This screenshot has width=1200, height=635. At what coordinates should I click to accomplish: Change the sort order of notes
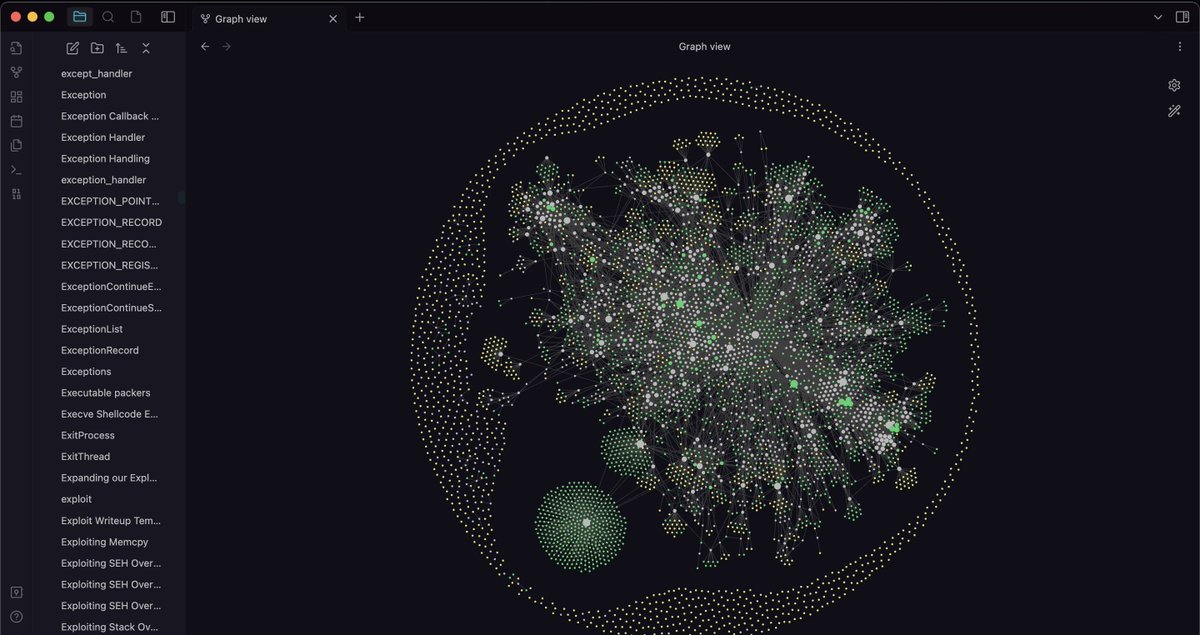121,47
